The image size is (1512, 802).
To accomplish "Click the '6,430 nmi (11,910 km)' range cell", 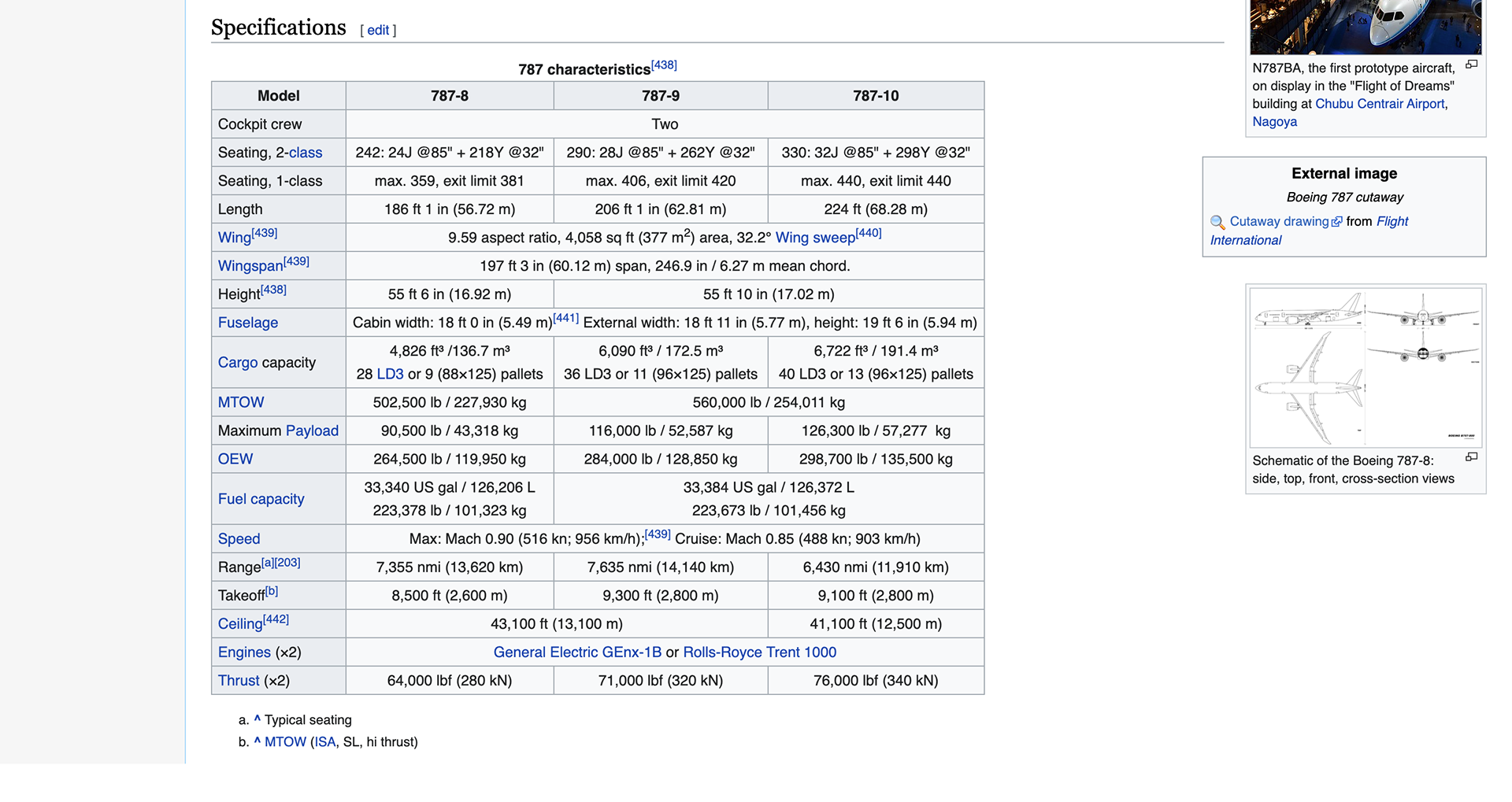I will [x=876, y=567].
